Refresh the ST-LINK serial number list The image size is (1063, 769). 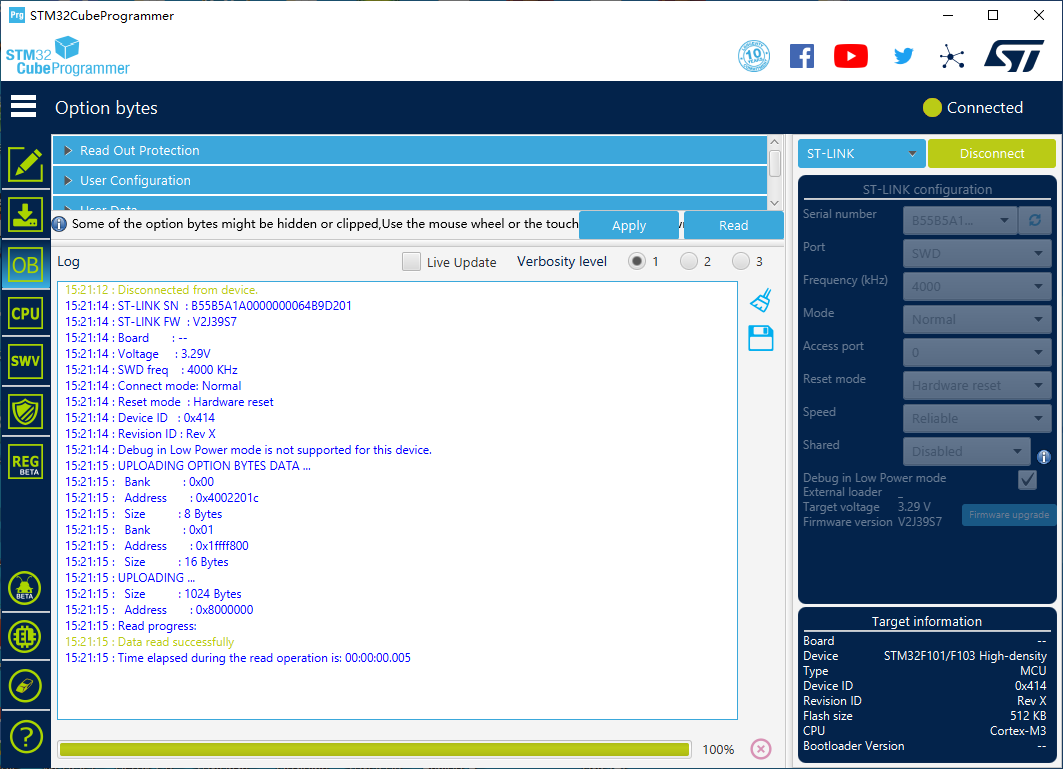coord(1035,220)
